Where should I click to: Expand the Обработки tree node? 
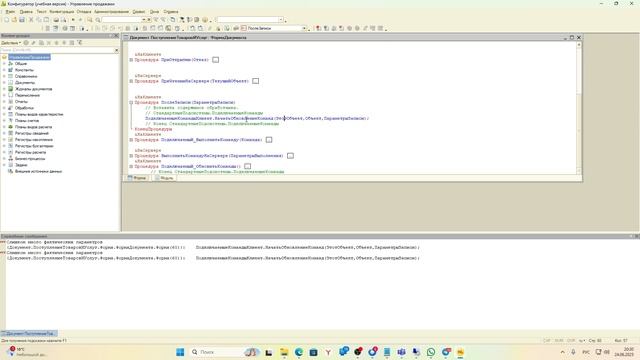(x=4, y=108)
